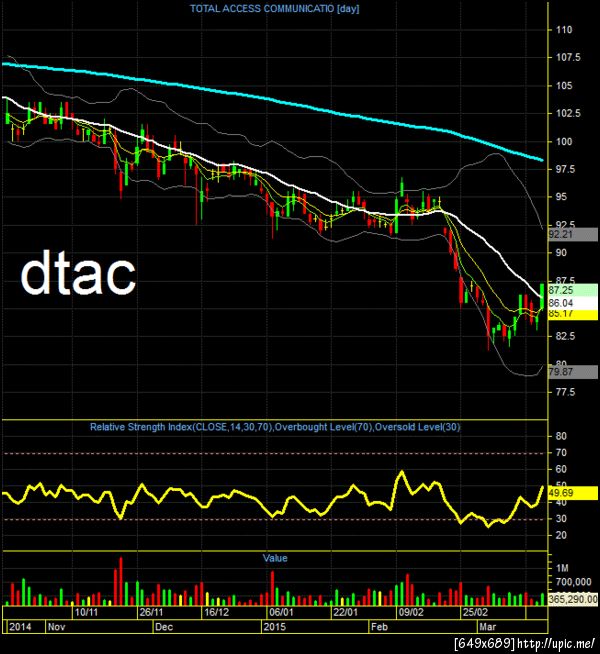Click the 49.69 RSI value tag
Viewport: 600px width, 654px height.
(573, 493)
